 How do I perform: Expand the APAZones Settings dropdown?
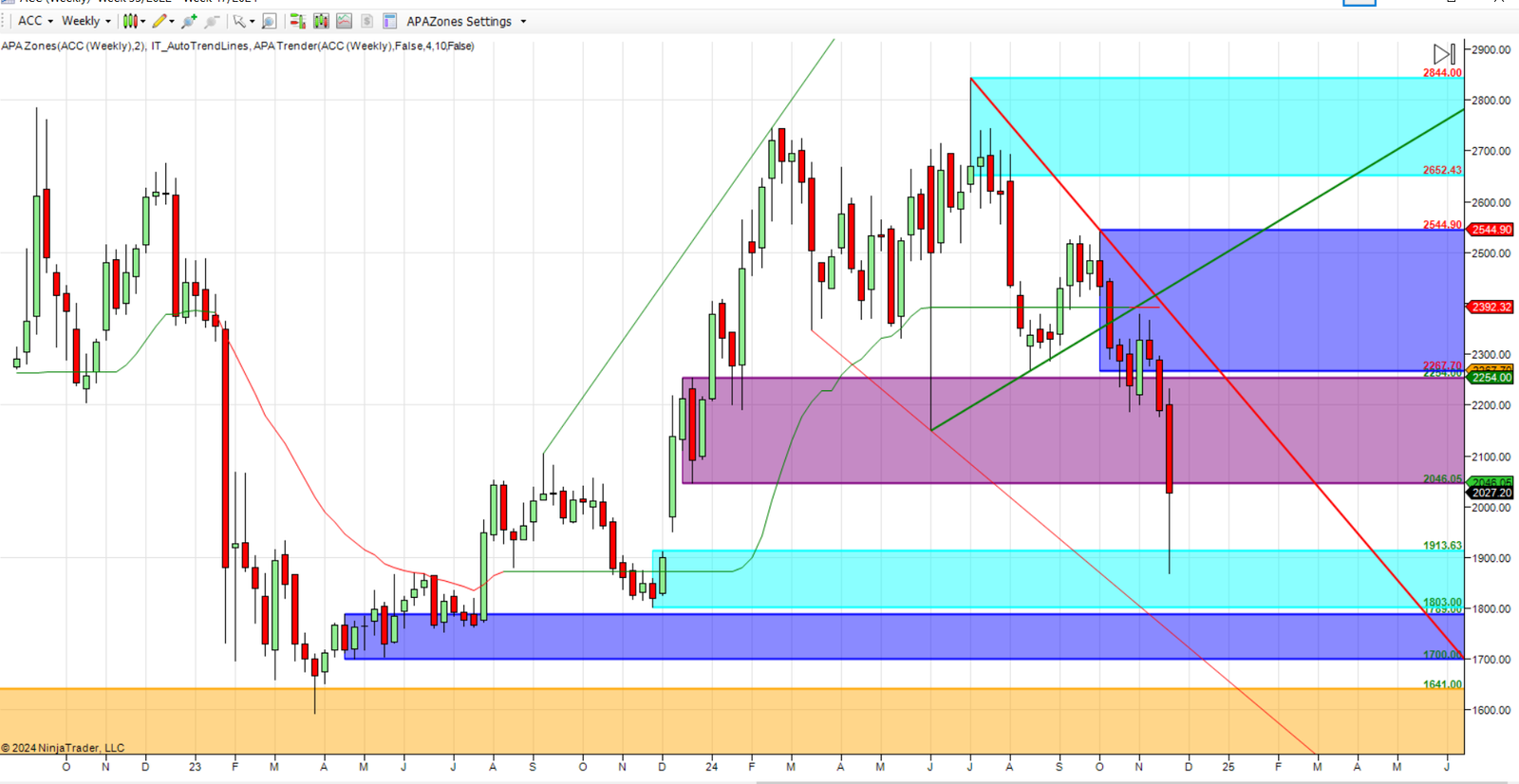click(523, 21)
